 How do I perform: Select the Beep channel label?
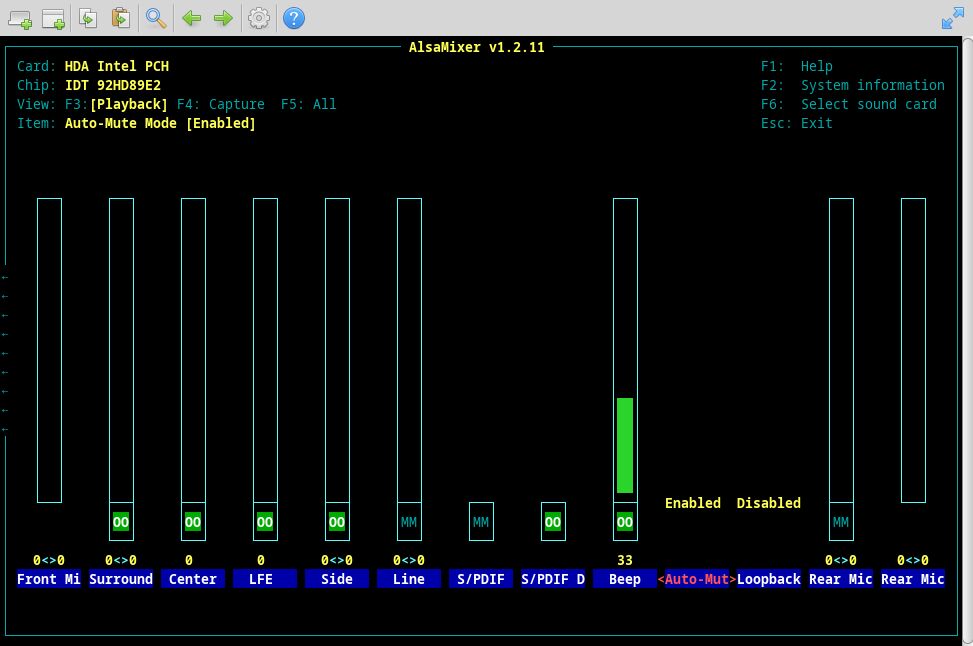[x=625, y=579]
